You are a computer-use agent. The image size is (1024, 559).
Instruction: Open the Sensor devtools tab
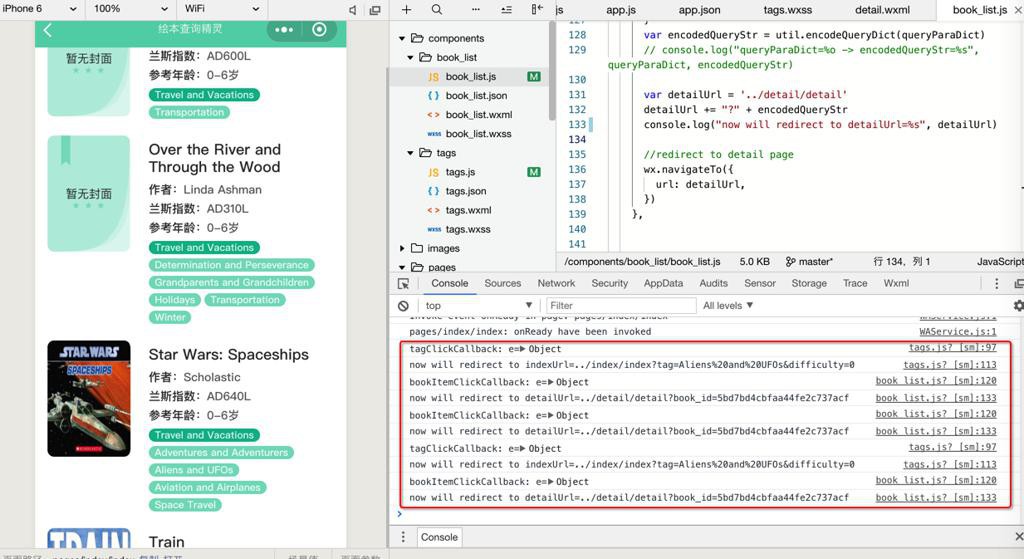[x=760, y=283]
